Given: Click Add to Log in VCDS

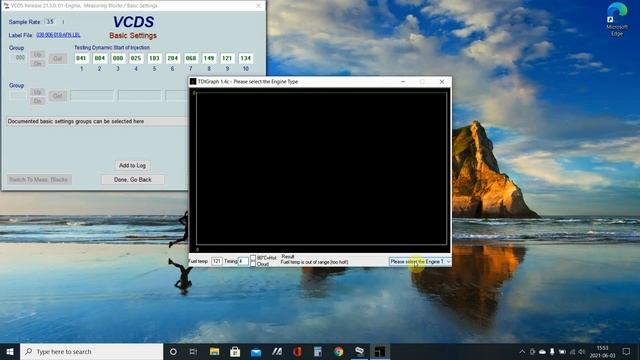Looking at the screenshot, I should coord(132,165).
